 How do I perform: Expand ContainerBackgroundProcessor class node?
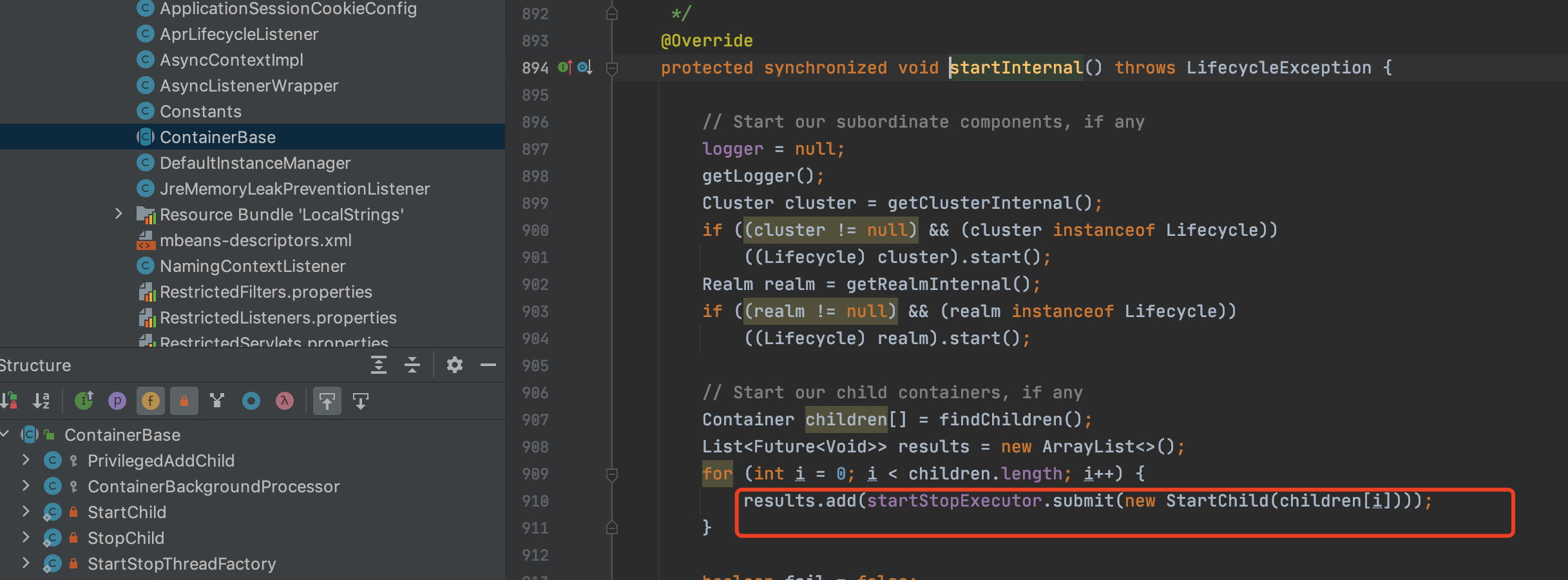(x=26, y=486)
